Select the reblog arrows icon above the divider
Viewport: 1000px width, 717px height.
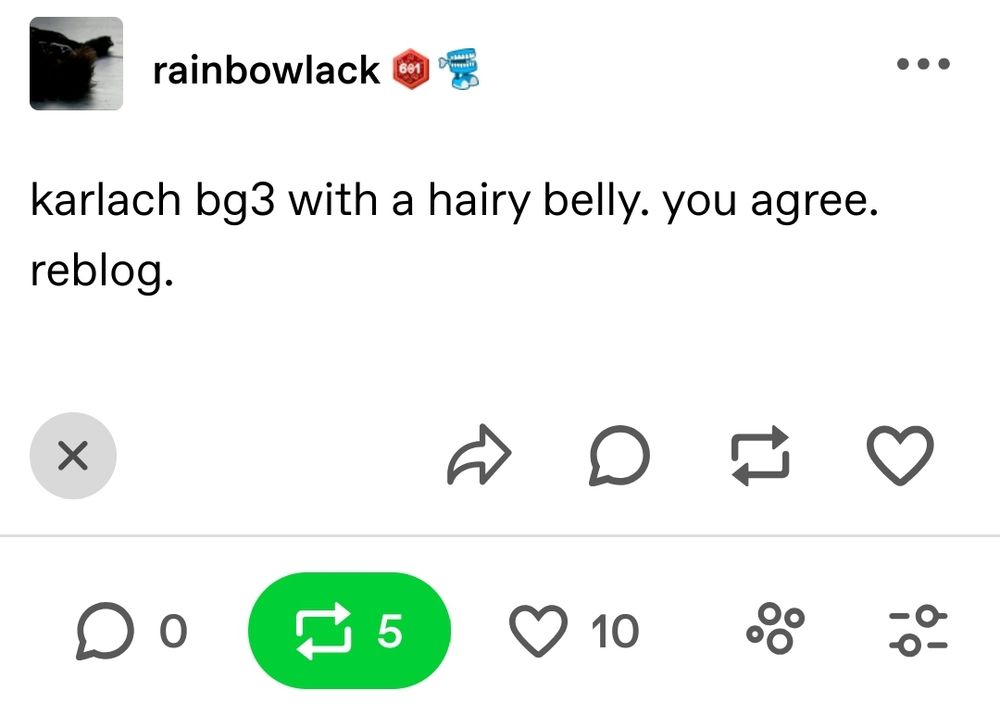coord(761,456)
